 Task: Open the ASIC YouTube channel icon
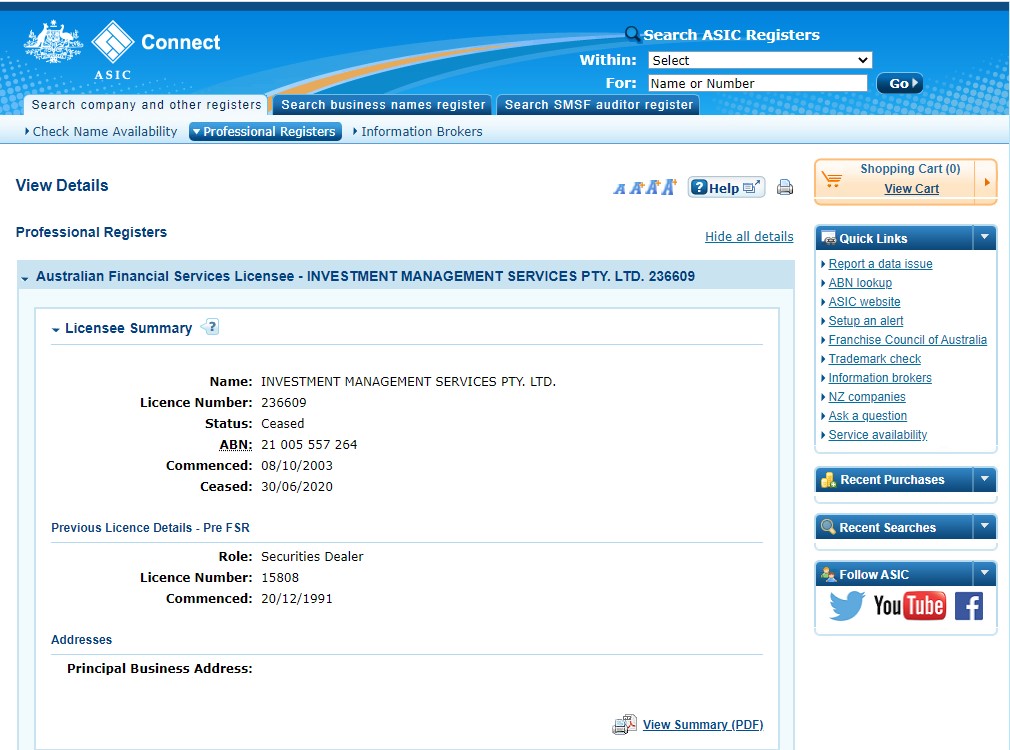(x=910, y=606)
